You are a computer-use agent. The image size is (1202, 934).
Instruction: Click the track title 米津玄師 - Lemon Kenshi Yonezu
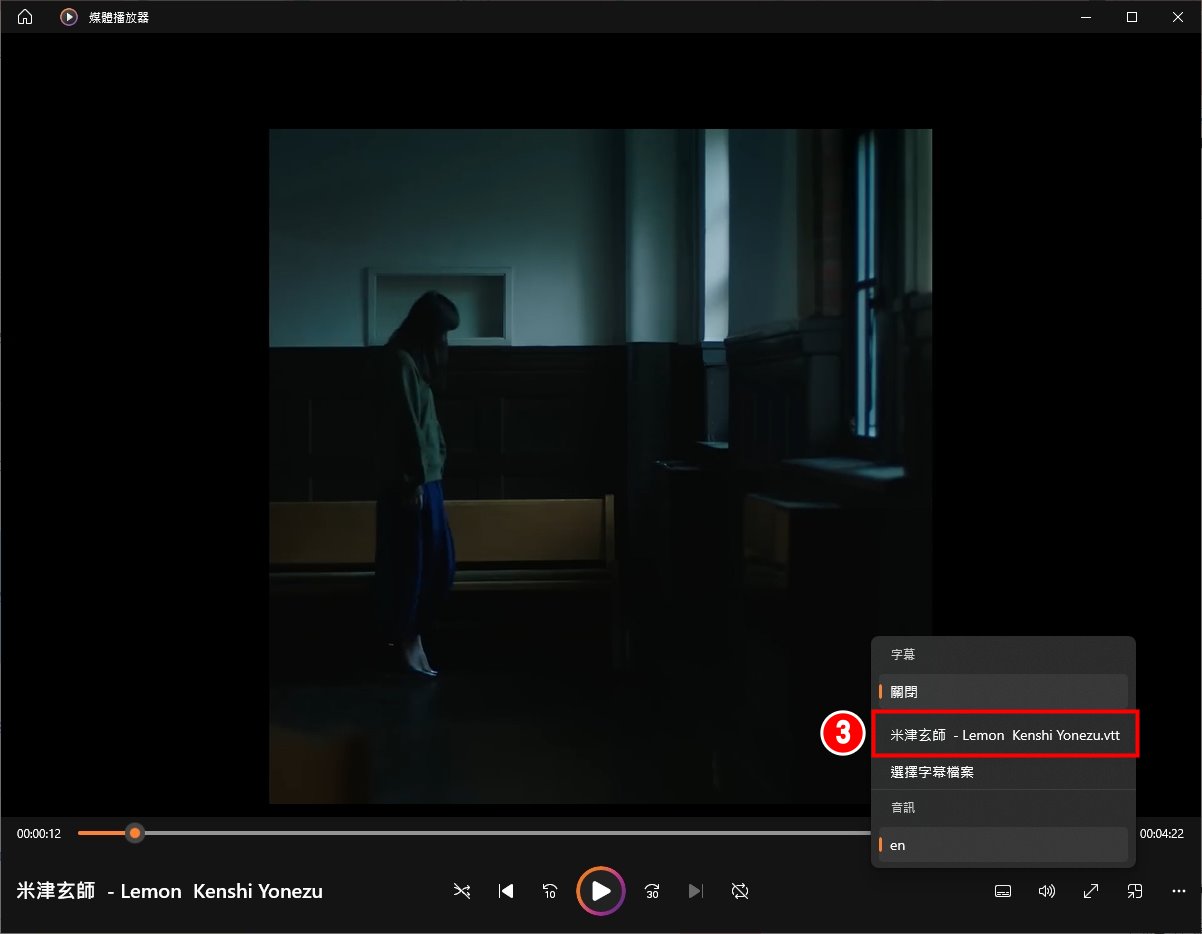(x=170, y=891)
